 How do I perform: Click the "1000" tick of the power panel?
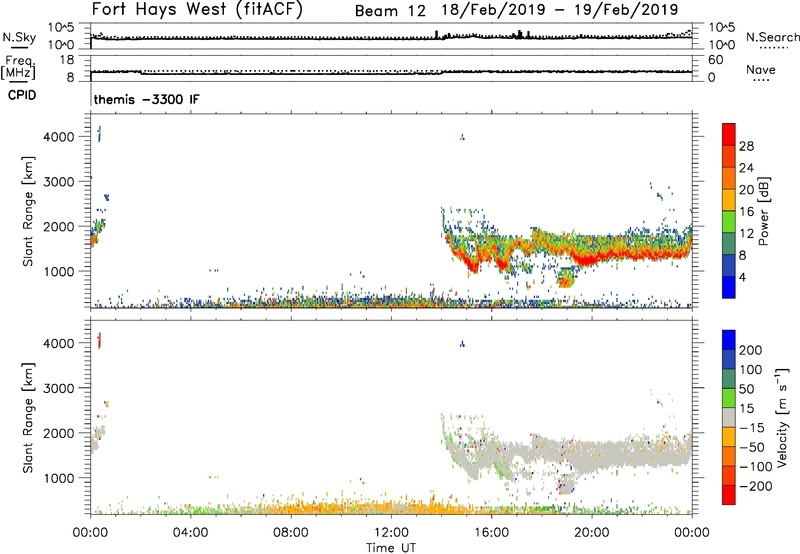(59, 271)
